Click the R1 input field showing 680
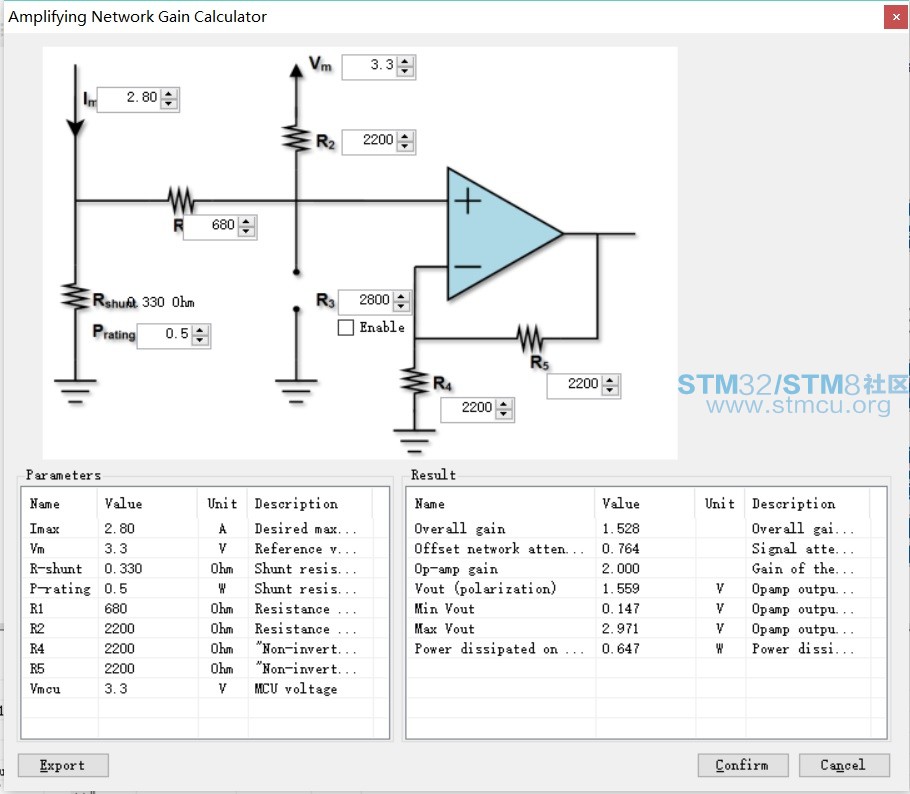 point(212,226)
